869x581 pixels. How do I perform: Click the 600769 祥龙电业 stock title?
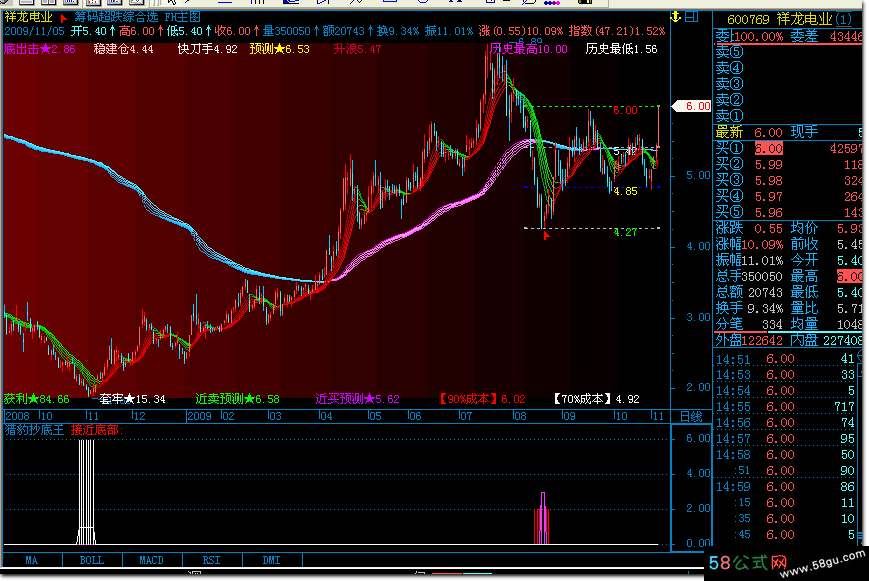point(779,19)
